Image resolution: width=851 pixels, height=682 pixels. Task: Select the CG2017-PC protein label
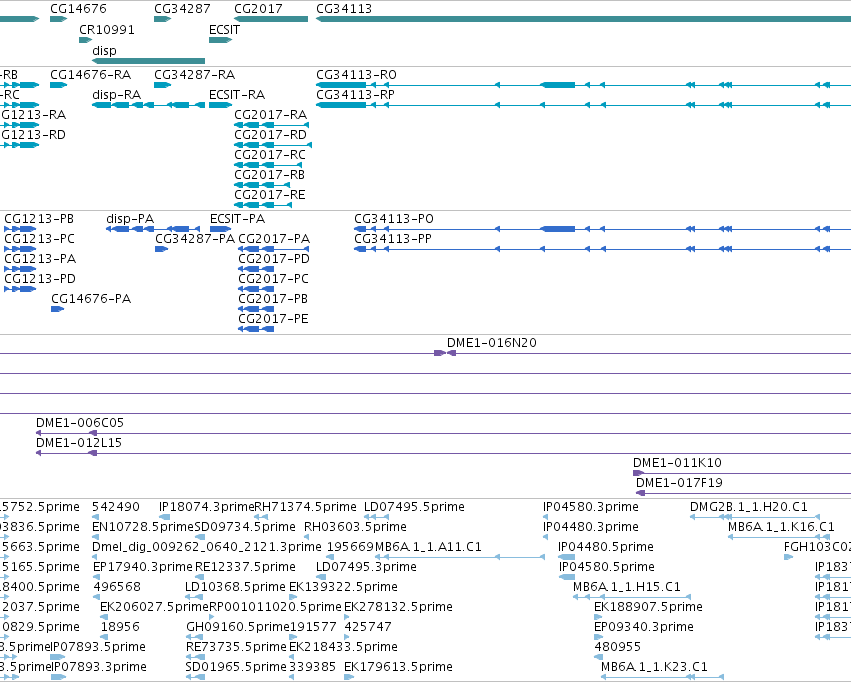(x=274, y=279)
